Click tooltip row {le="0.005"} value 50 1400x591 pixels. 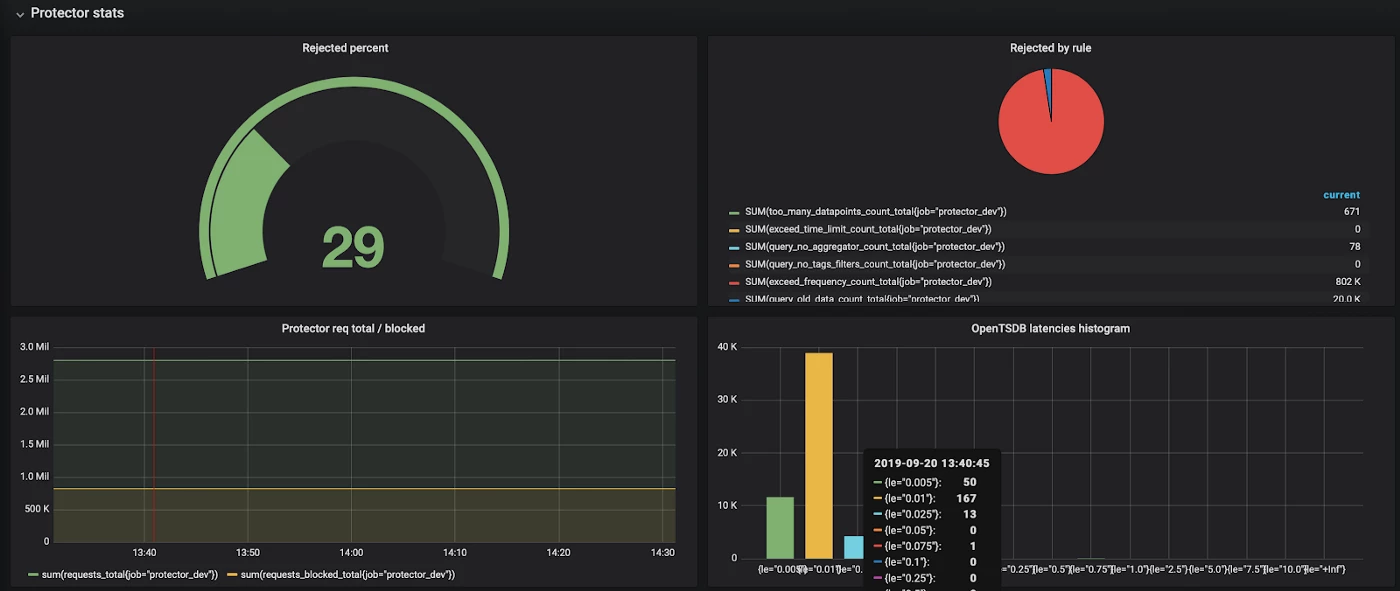coord(969,482)
